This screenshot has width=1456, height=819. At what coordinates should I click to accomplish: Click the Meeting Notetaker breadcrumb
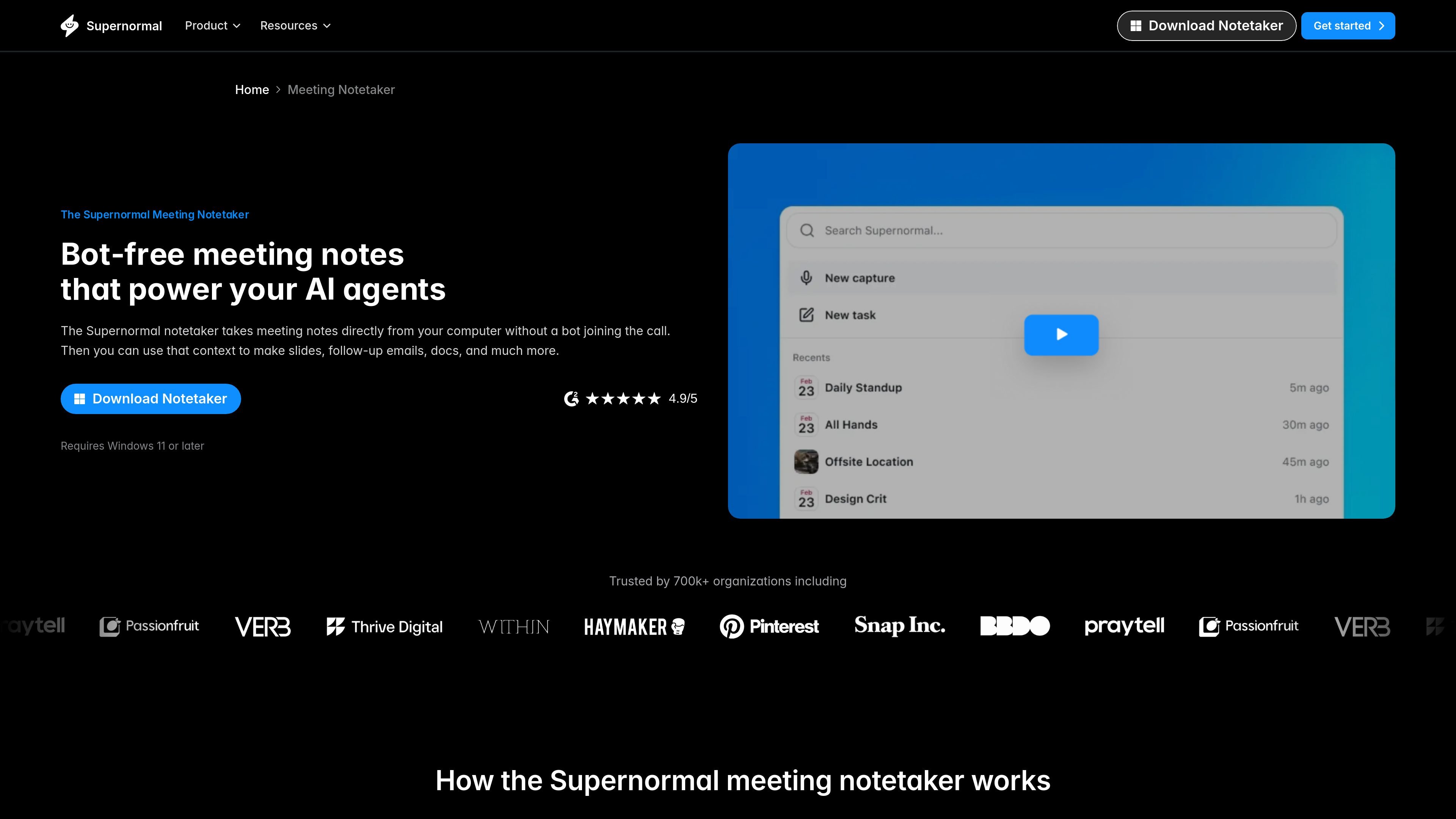(341, 90)
